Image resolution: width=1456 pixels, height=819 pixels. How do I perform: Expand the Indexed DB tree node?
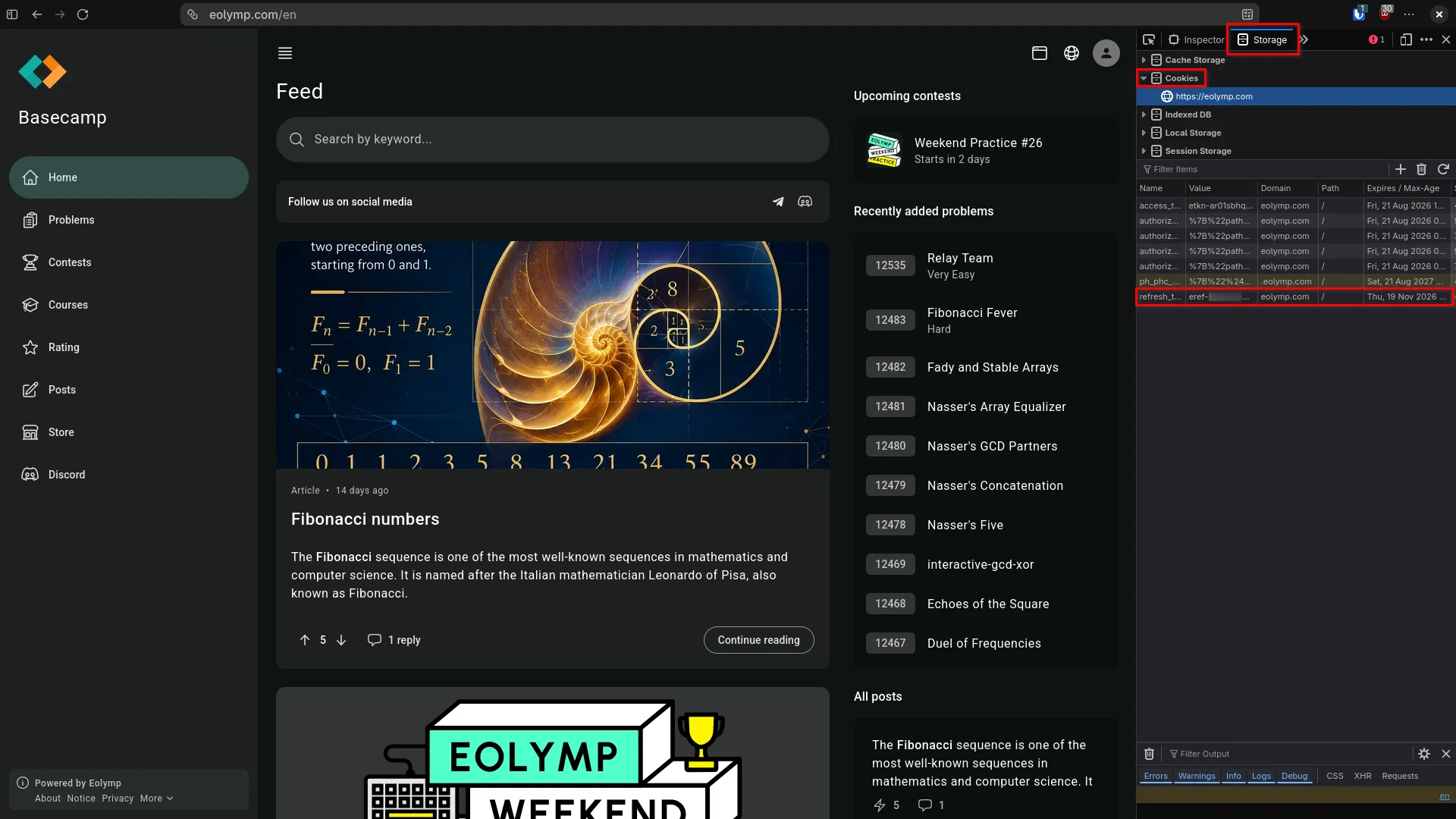[x=1144, y=115]
